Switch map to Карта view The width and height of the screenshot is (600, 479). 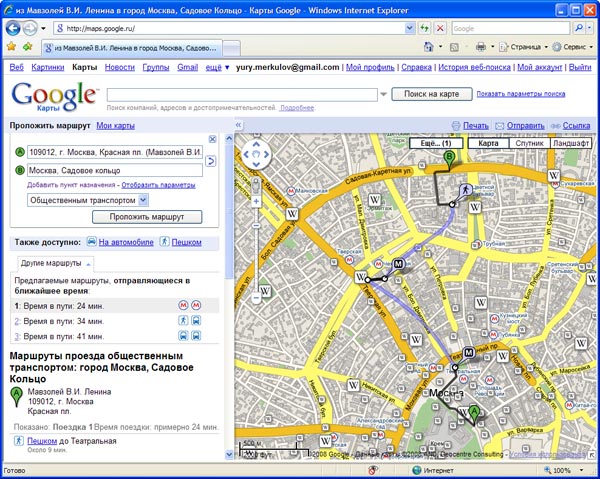(488, 143)
